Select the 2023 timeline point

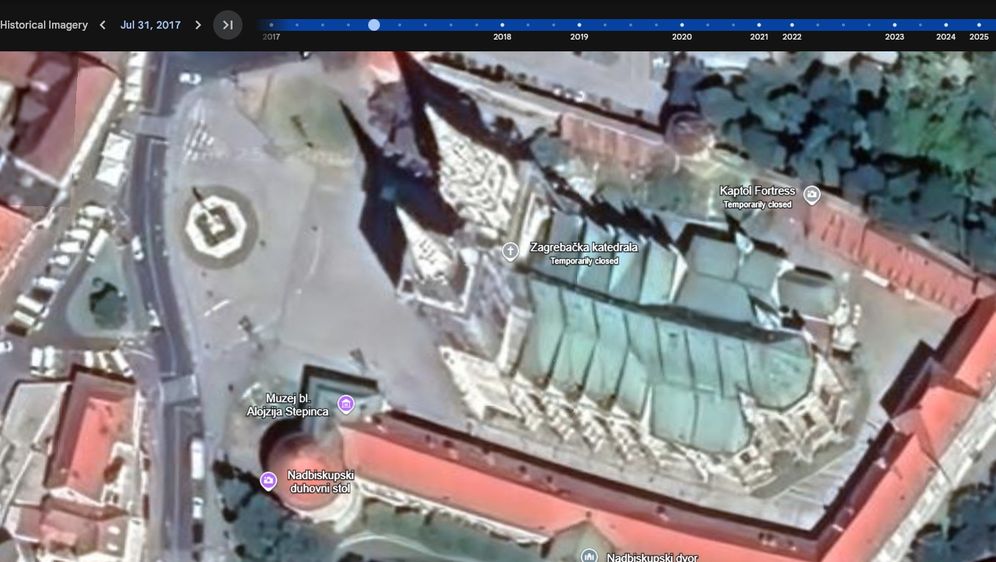[894, 25]
